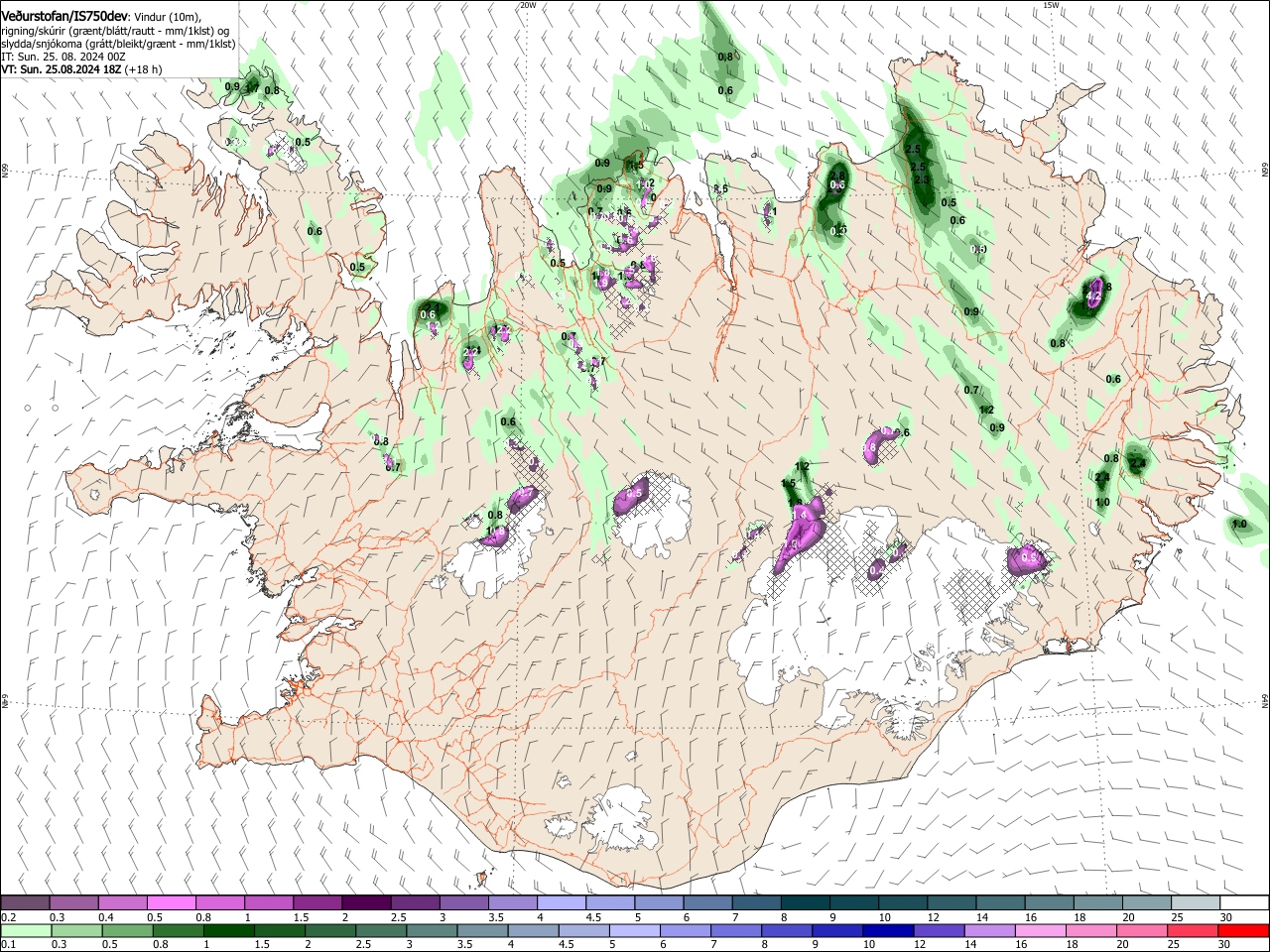Click the 'VT: Sun. 25.08.2024 18Z' valid time
The image size is (1270, 952).
(x=60, y=69)
